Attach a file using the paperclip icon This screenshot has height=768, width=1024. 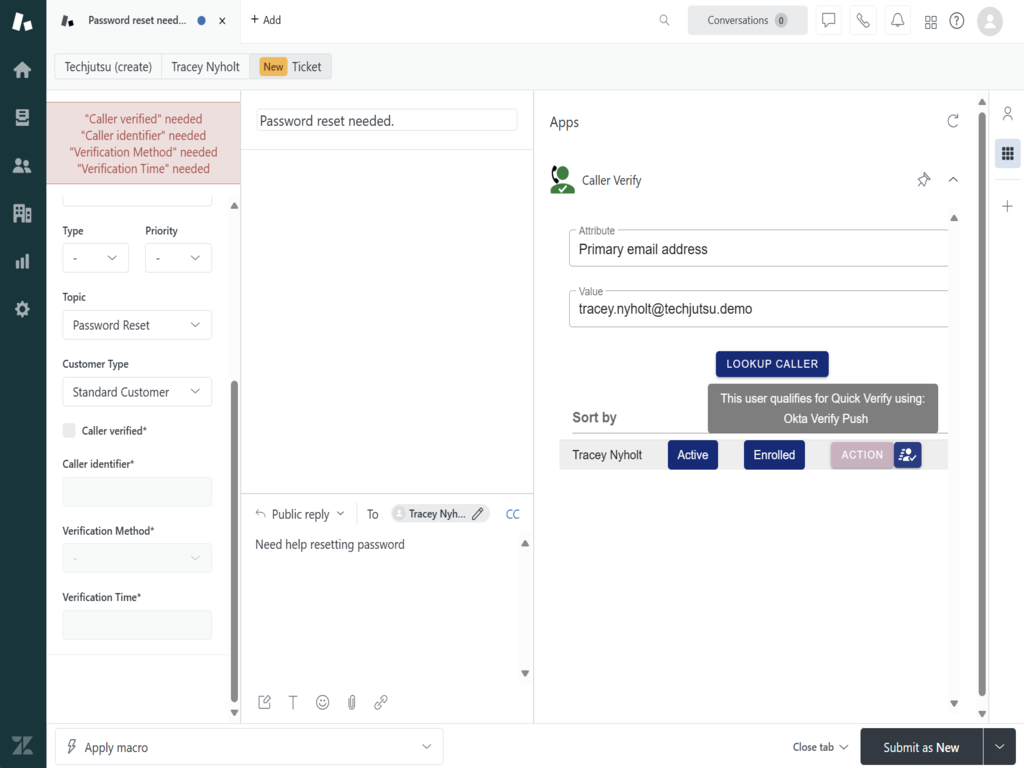(351, 702)
